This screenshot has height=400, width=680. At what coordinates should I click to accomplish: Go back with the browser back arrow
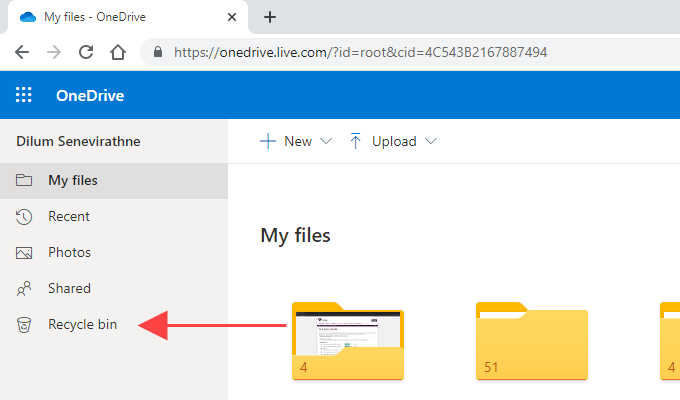click(22, 52)
